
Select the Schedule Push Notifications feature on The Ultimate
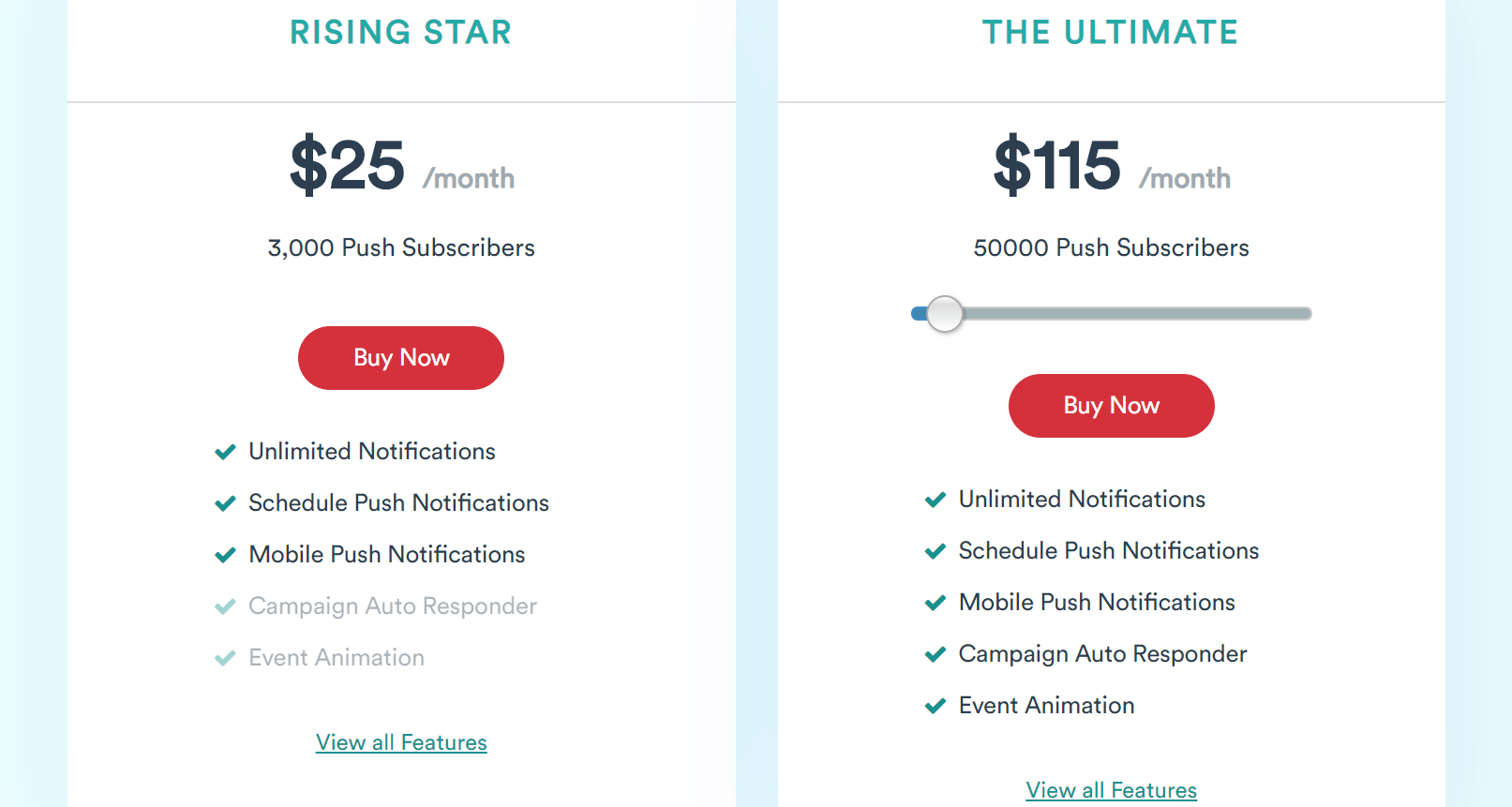pos(1108,550)
